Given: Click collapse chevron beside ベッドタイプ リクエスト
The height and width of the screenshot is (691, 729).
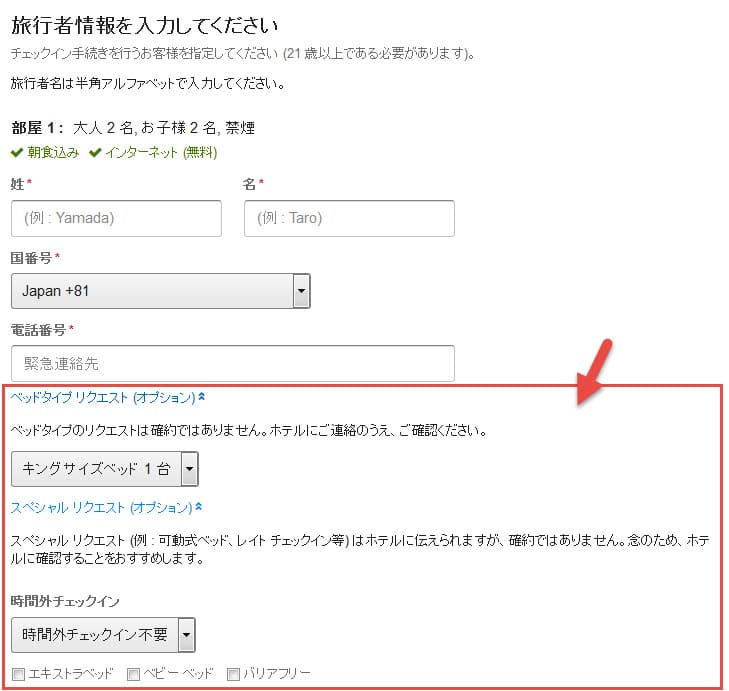Looking at the screenshot, I should [202, 397].
